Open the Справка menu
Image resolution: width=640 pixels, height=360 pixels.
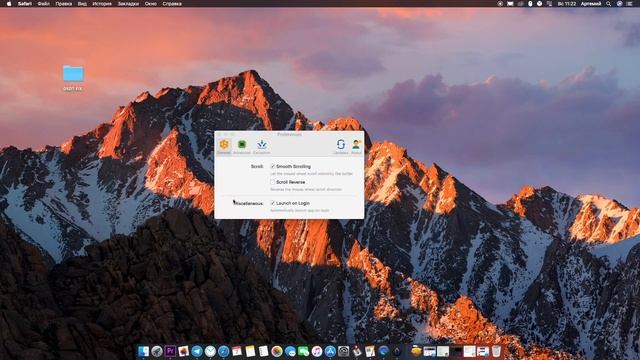[172, 4]
